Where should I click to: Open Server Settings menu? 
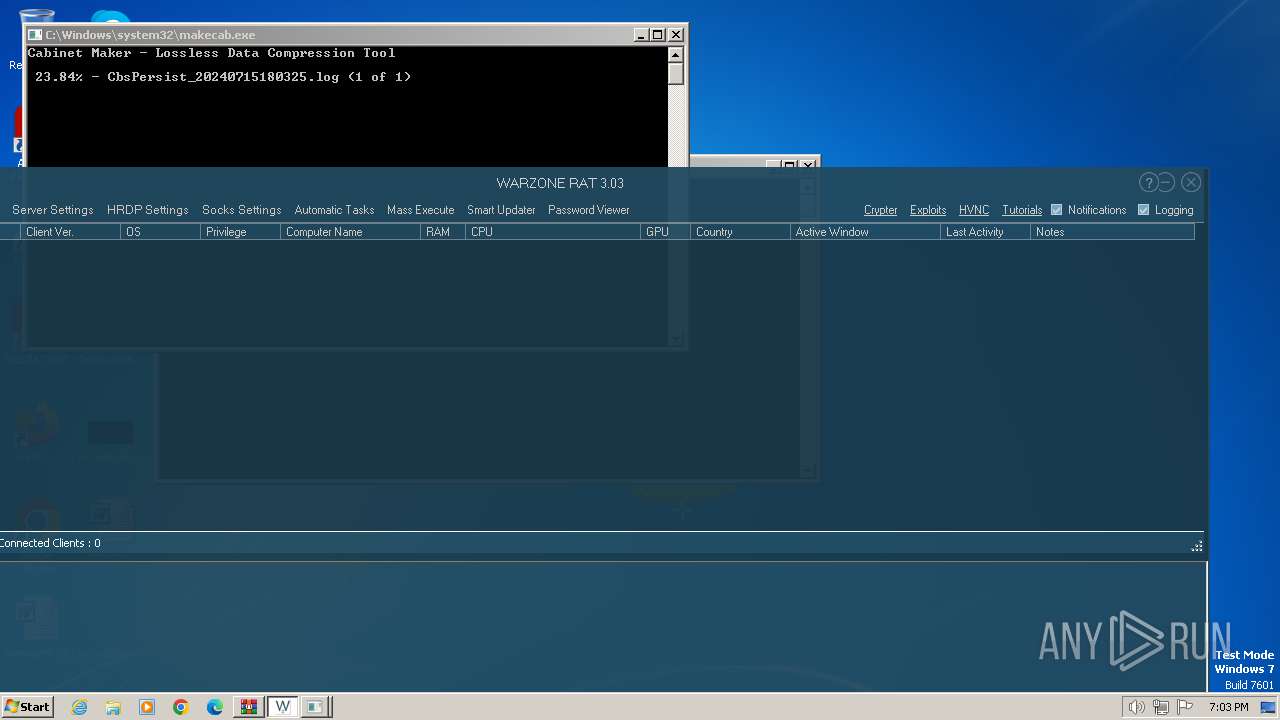53,210
